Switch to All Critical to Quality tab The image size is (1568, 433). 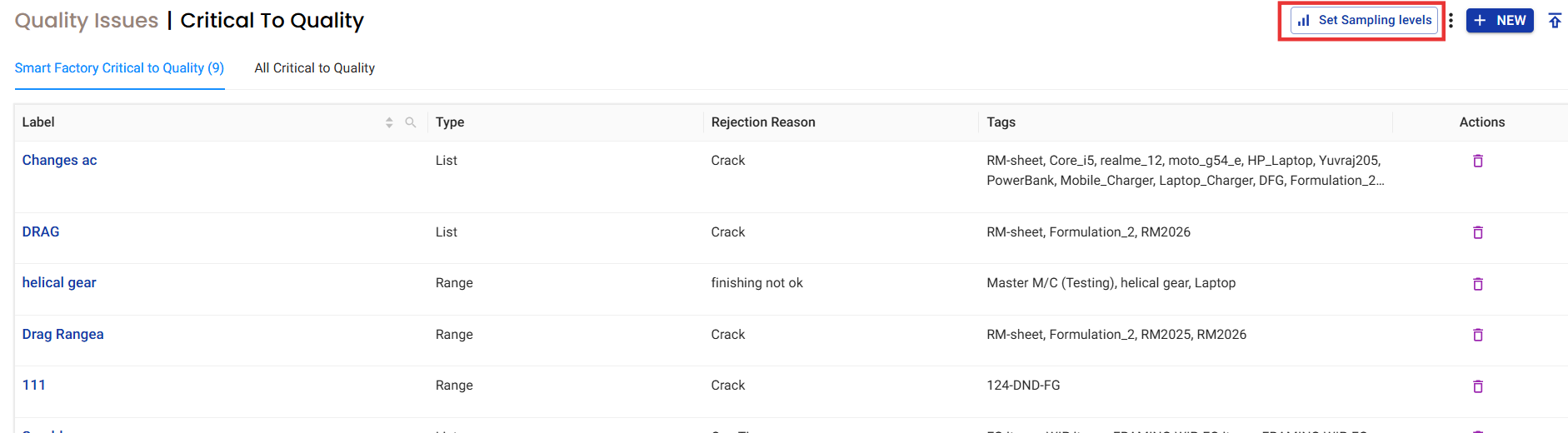pos(314,68)
